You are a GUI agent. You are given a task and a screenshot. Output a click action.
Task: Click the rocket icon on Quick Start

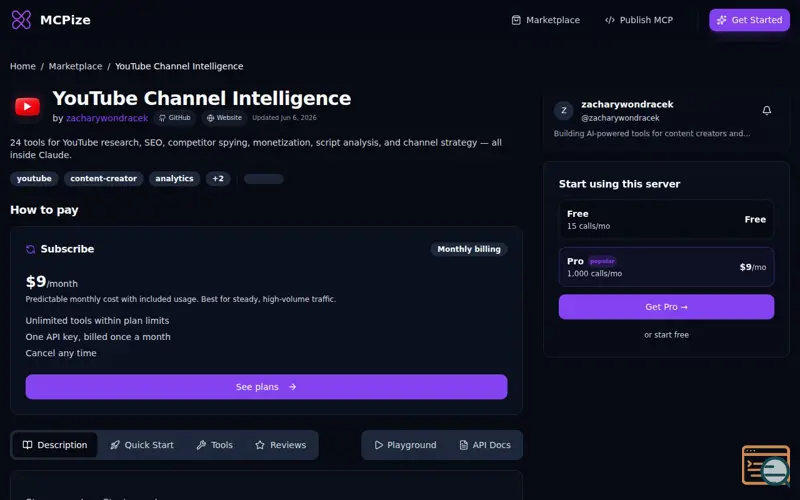coord(115,445)
